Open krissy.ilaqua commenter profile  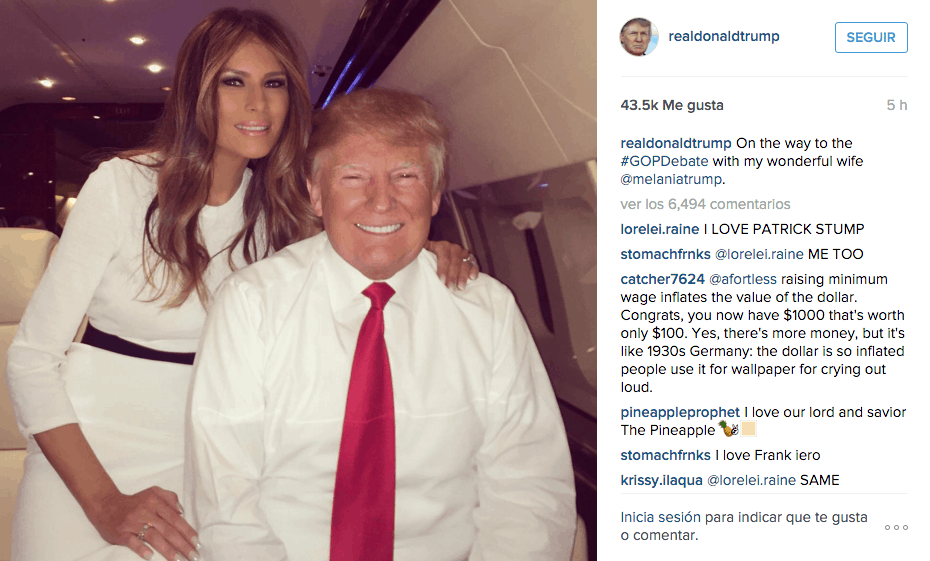point(661,480)
